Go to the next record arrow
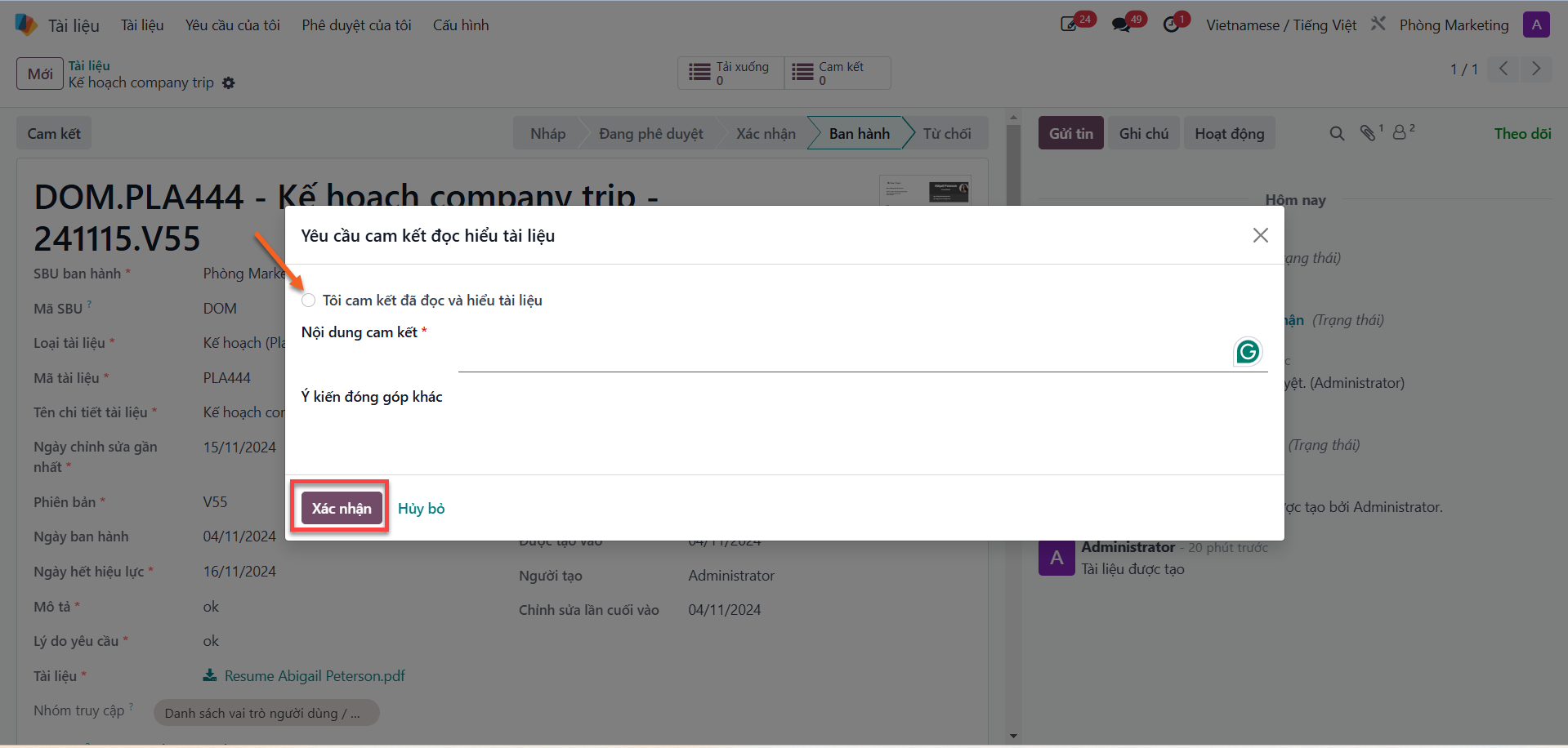 (x=1536, y=69)
